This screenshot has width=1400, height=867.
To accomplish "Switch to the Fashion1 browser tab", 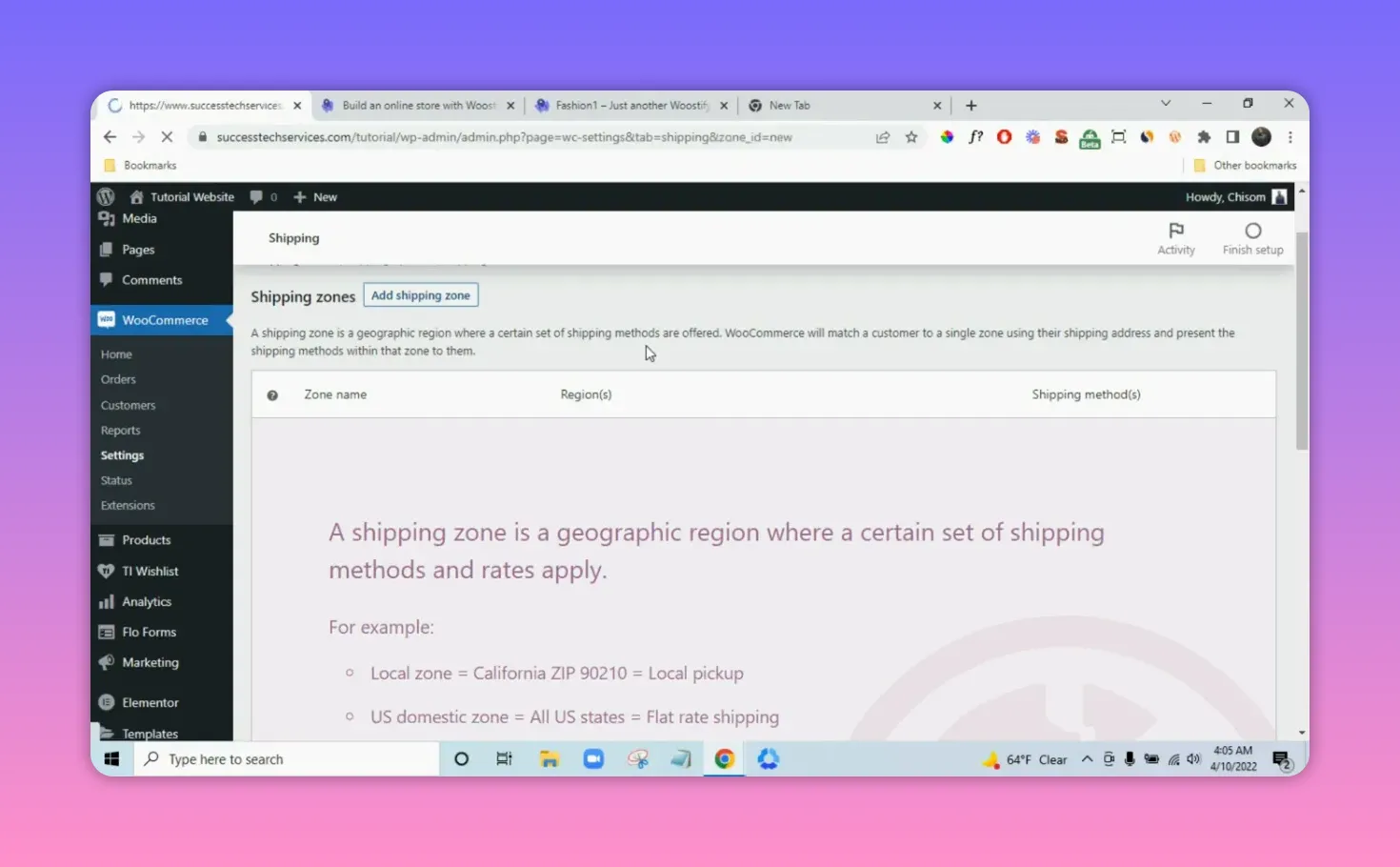I will click(x=629, y=105).
